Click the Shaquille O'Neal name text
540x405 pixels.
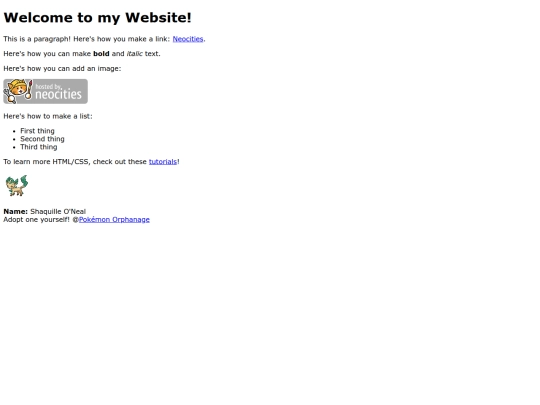tap(58, 211)
